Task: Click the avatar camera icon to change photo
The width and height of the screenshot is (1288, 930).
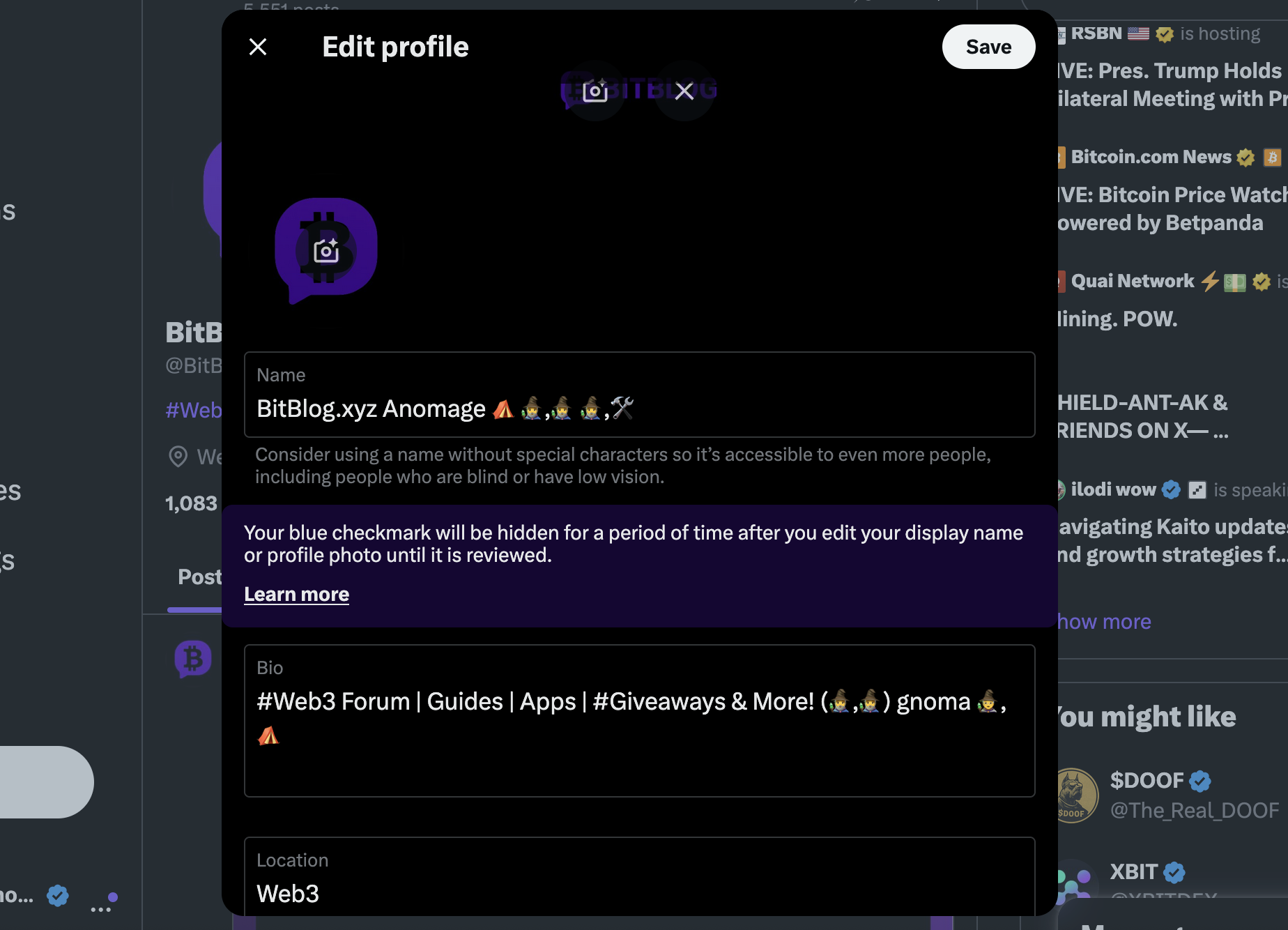Action: pos(325,251)
